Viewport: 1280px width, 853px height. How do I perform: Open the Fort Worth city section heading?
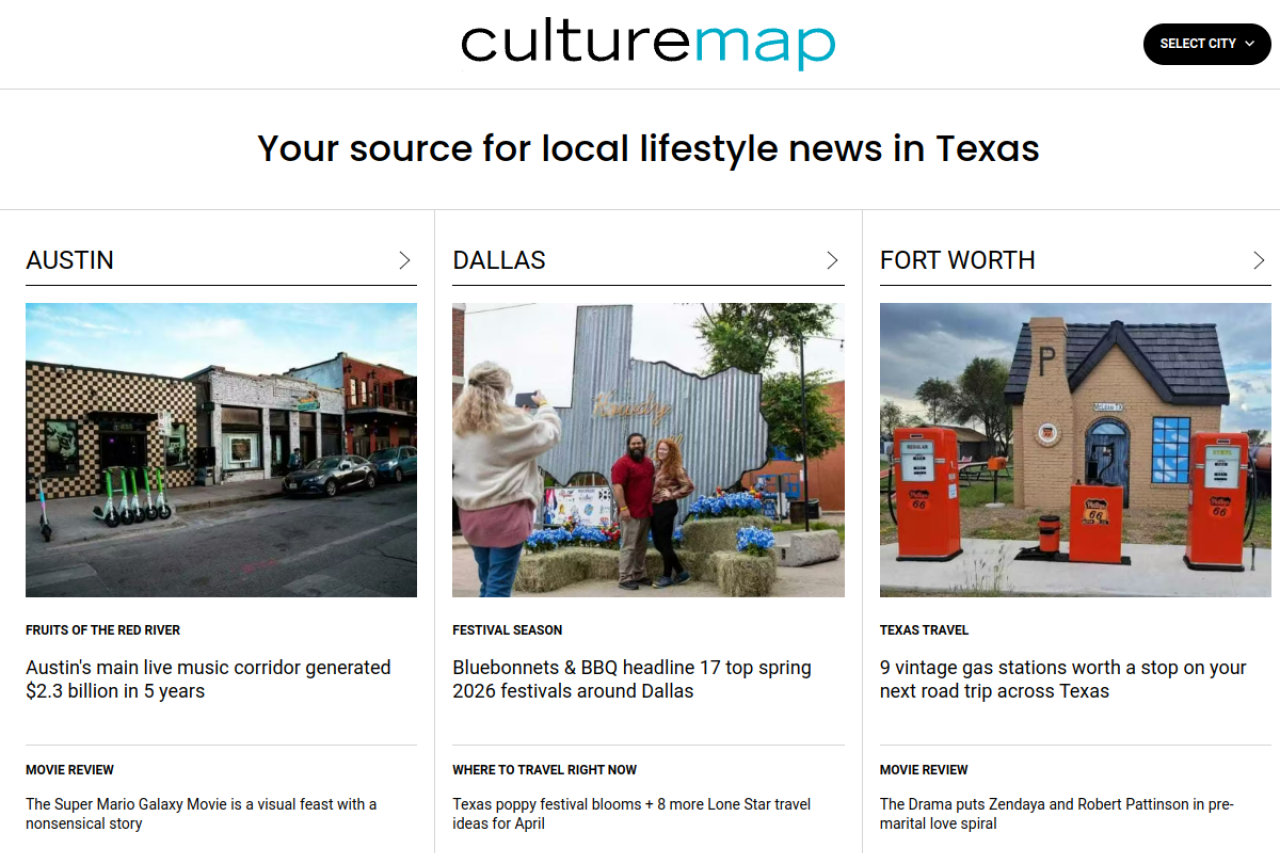pyautogui.click(x=957, y=261)
